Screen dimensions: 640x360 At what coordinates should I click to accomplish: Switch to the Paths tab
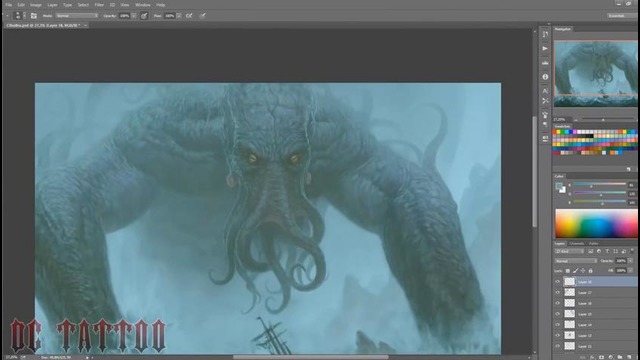(593, 244)
